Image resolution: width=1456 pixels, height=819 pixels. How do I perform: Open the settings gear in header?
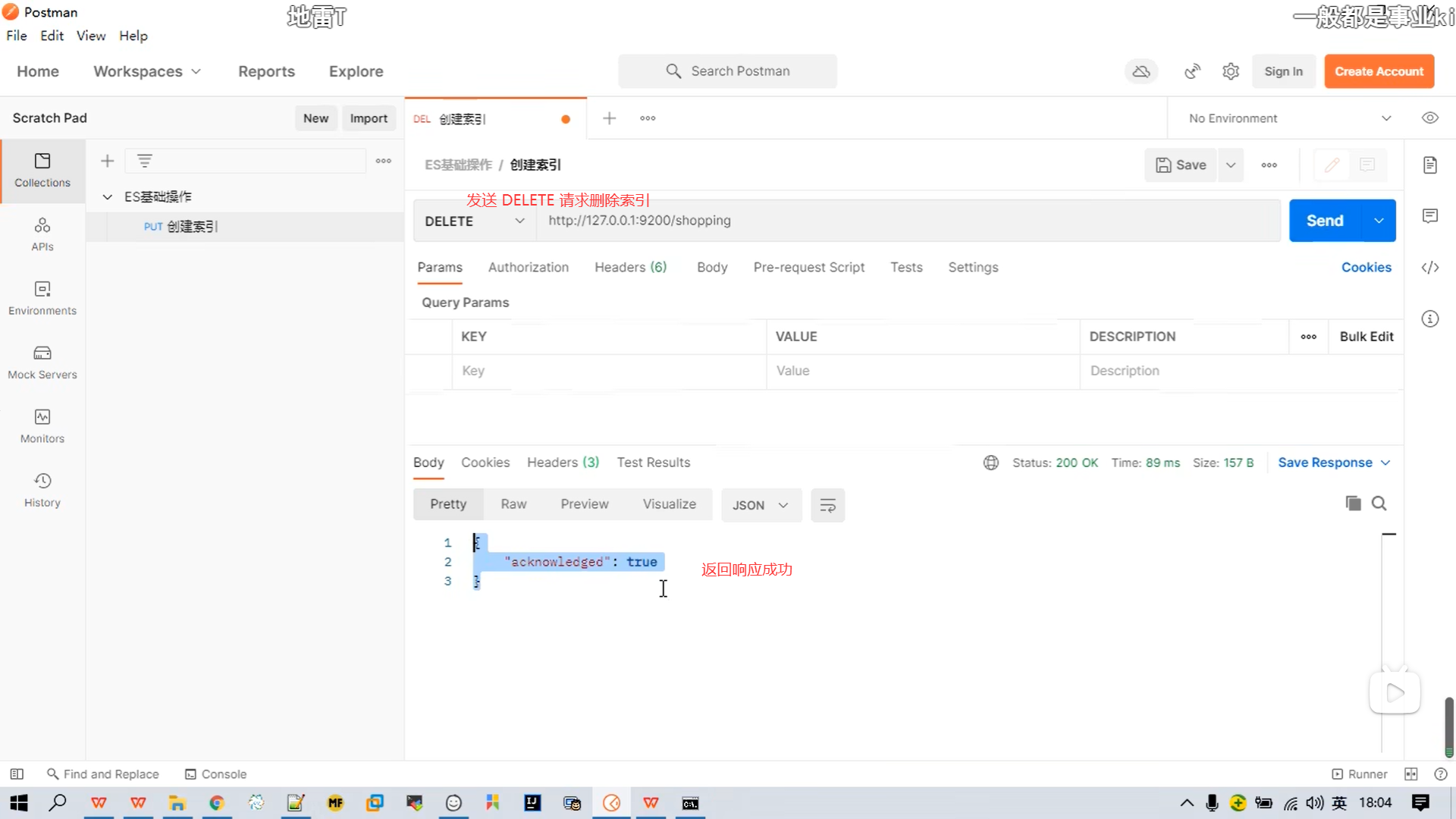click(1231, 71)
